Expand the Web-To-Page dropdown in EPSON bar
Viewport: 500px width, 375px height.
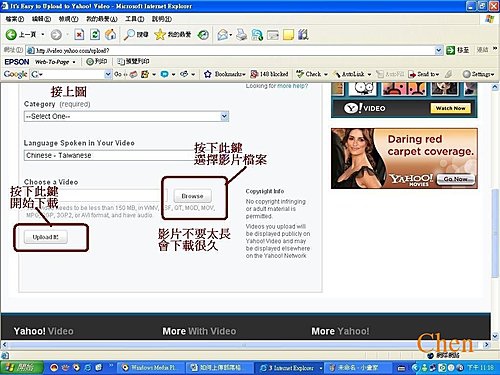click(x=74, y=62)
